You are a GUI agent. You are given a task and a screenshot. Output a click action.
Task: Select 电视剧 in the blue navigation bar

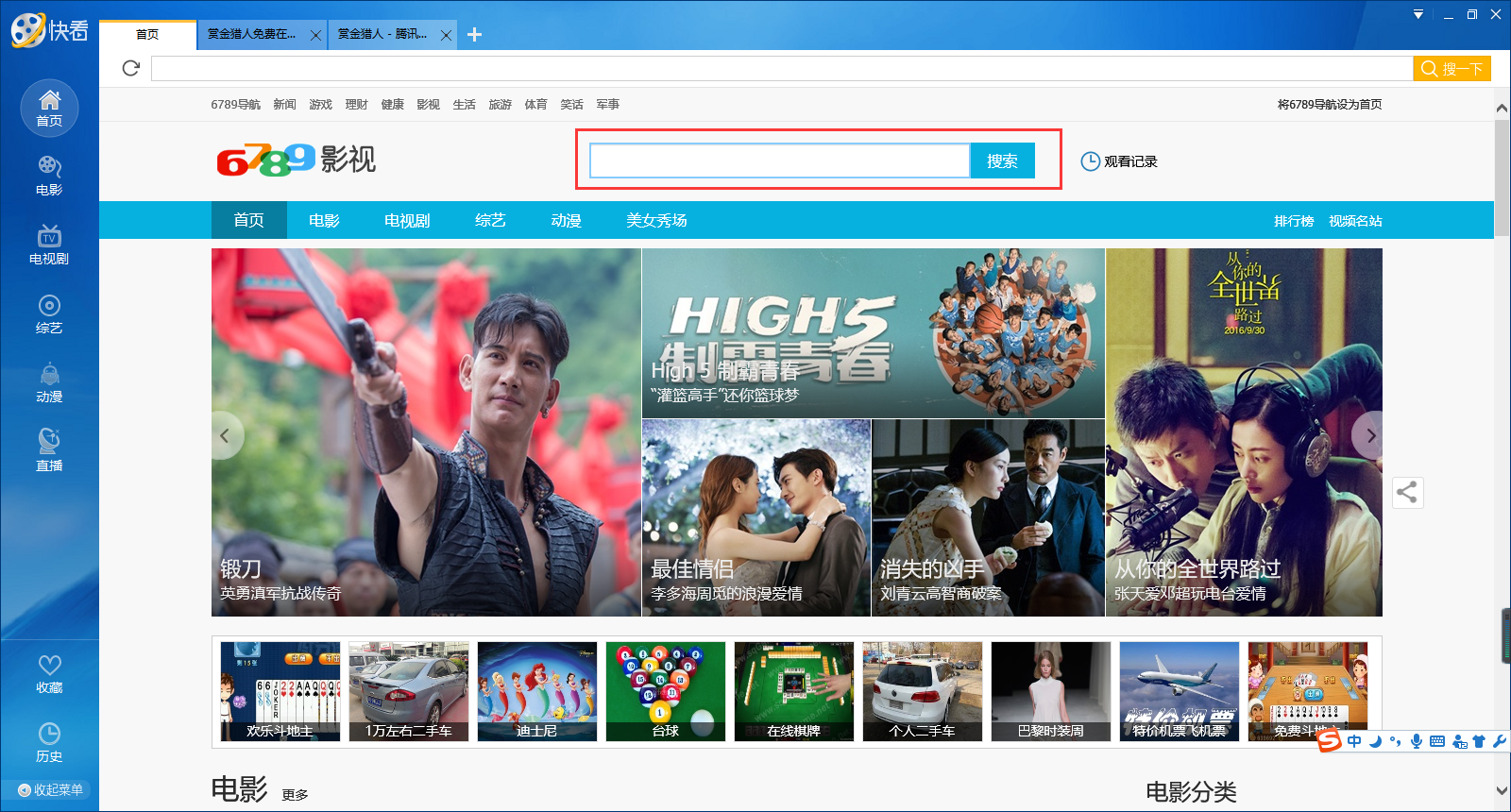pos(407,220)
